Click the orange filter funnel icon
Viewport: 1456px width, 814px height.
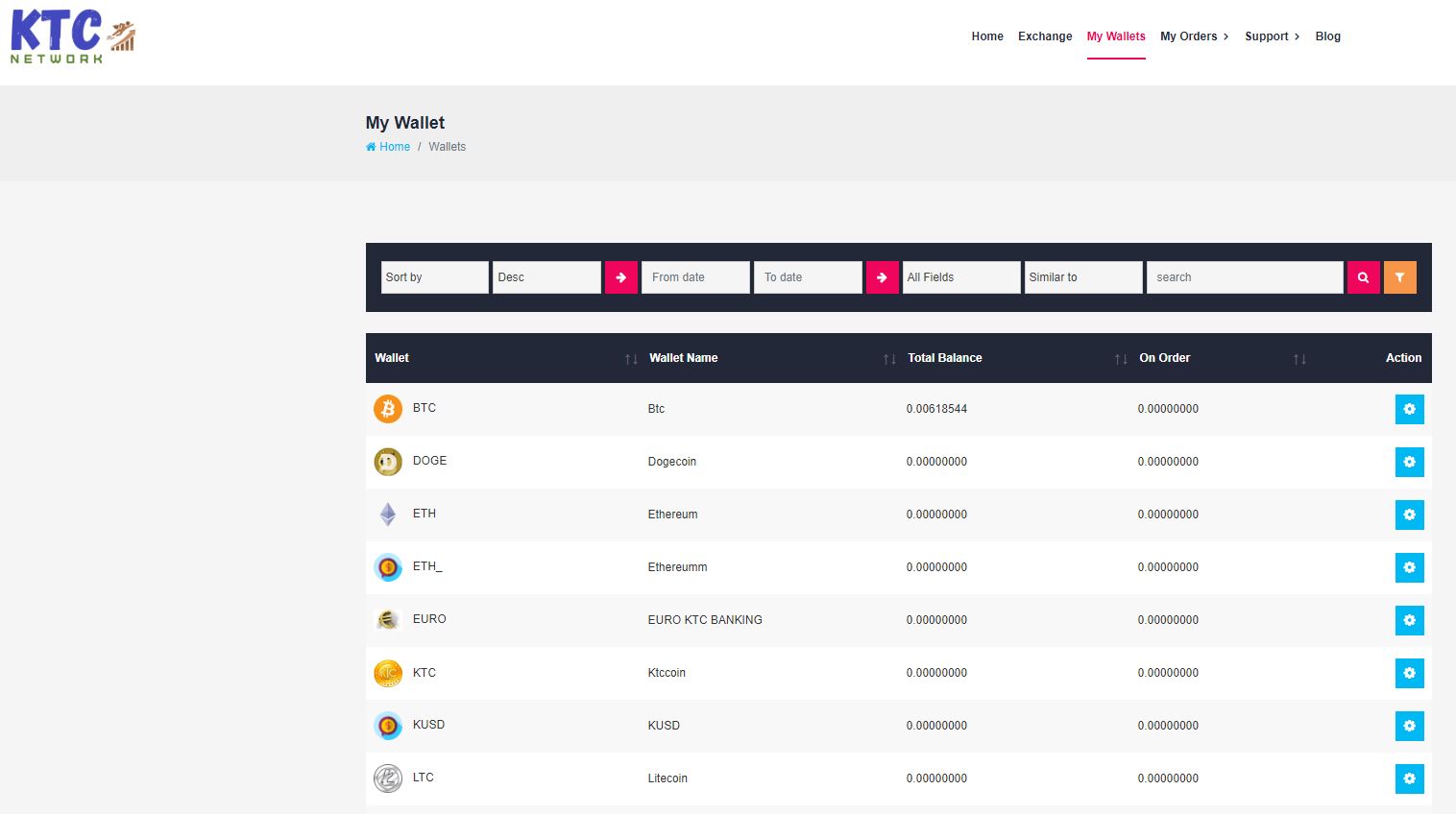coord(1399,277)
